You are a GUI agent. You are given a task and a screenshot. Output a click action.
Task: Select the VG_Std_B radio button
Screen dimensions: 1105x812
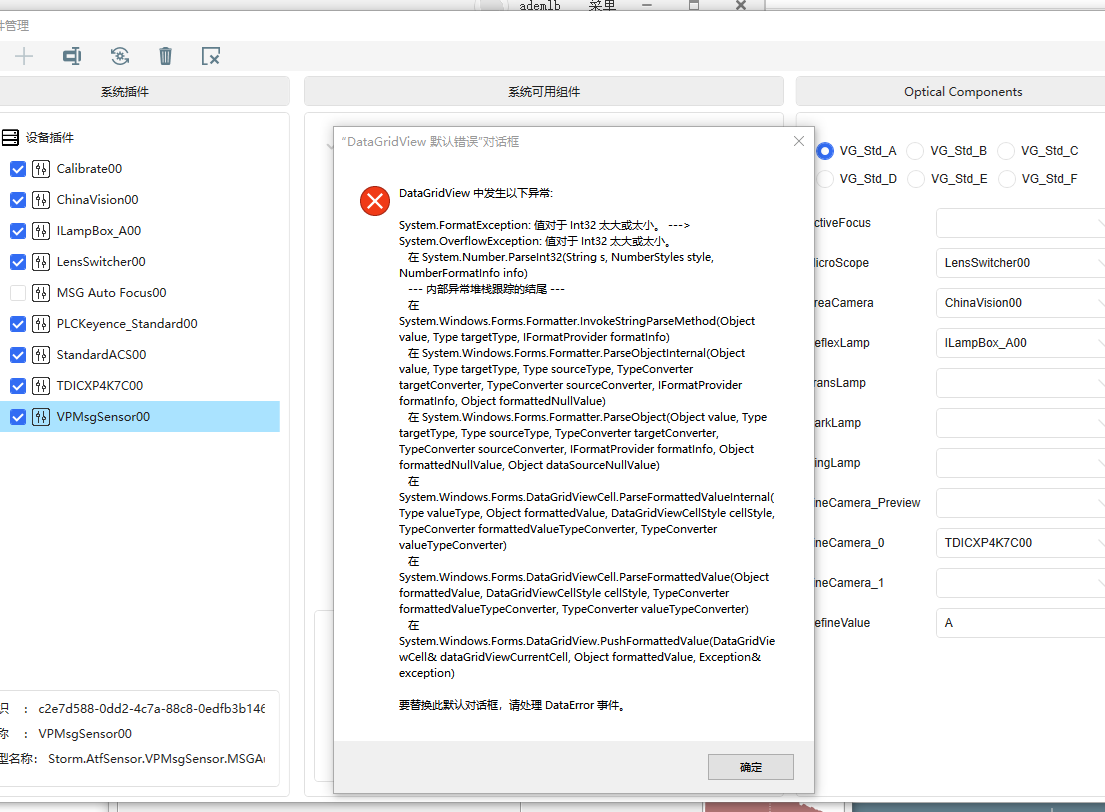click(x=915, y=151)
